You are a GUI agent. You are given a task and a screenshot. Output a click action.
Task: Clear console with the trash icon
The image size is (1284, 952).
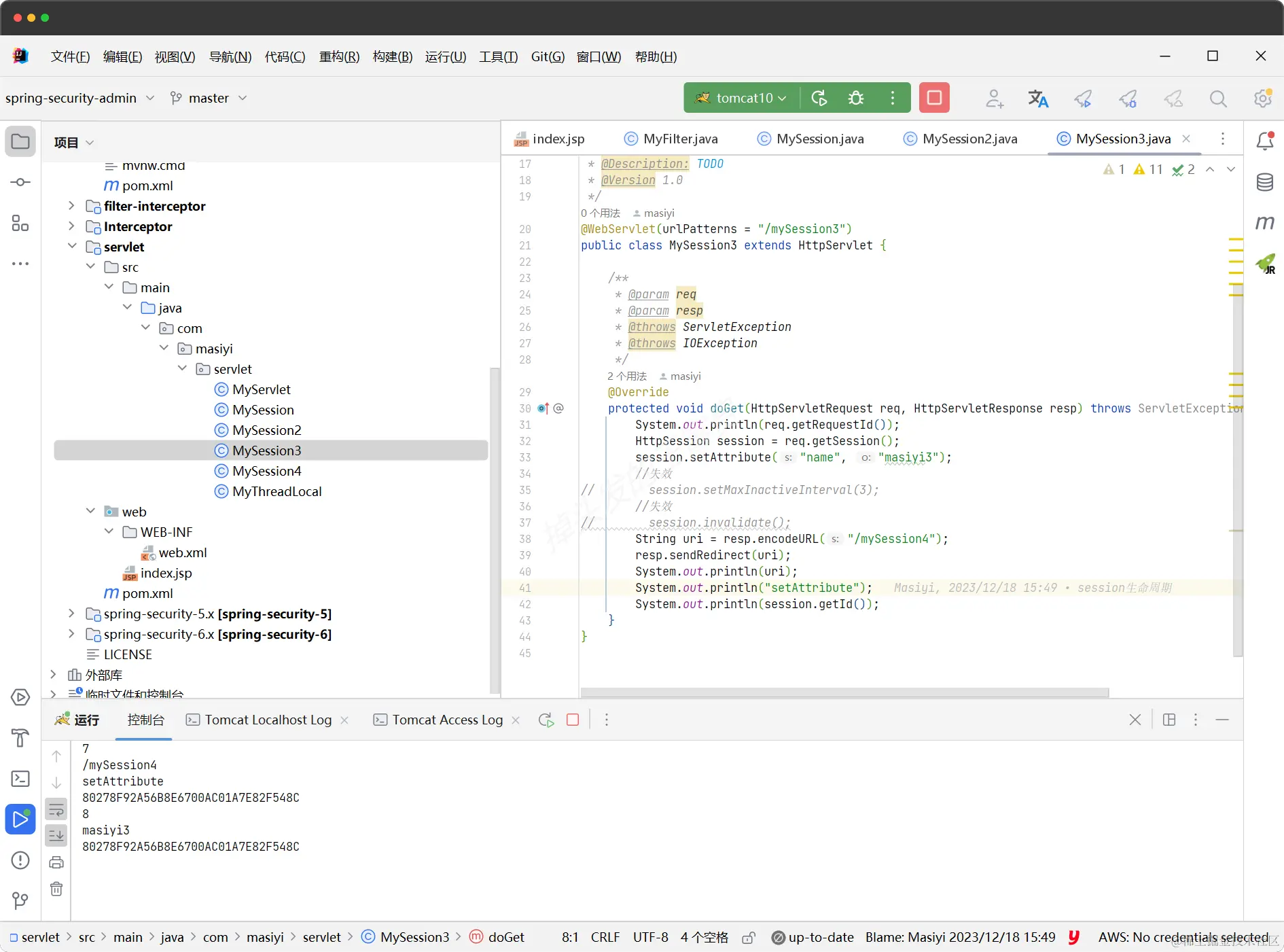pyautogui.click(x=56, y=889)
